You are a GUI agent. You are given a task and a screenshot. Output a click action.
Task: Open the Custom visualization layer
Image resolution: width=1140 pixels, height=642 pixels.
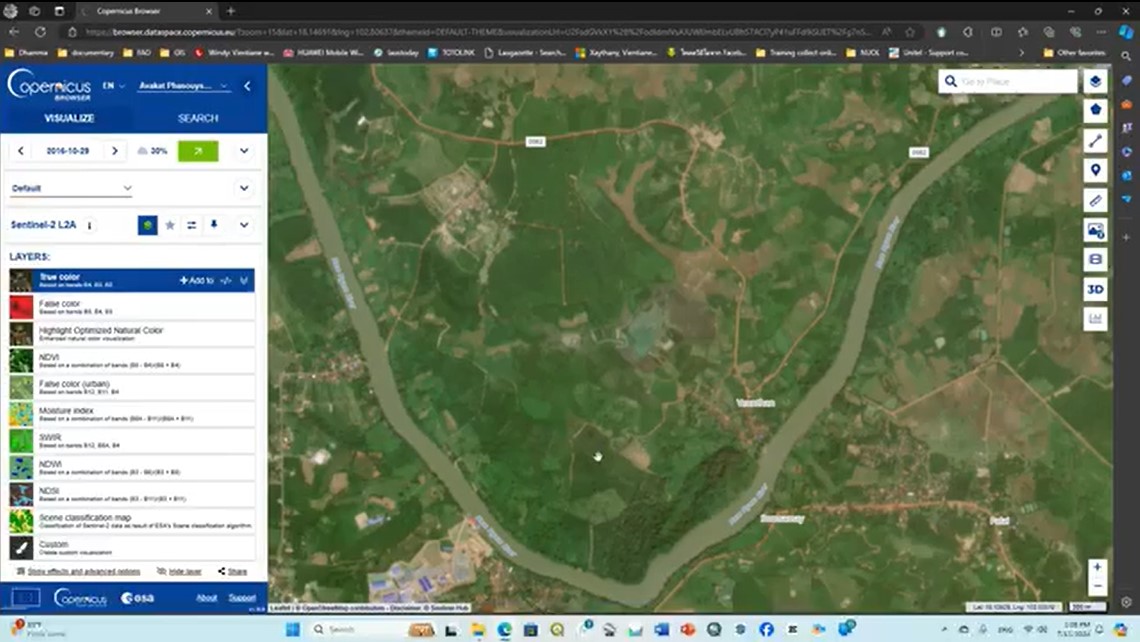[x=132, y=547]
